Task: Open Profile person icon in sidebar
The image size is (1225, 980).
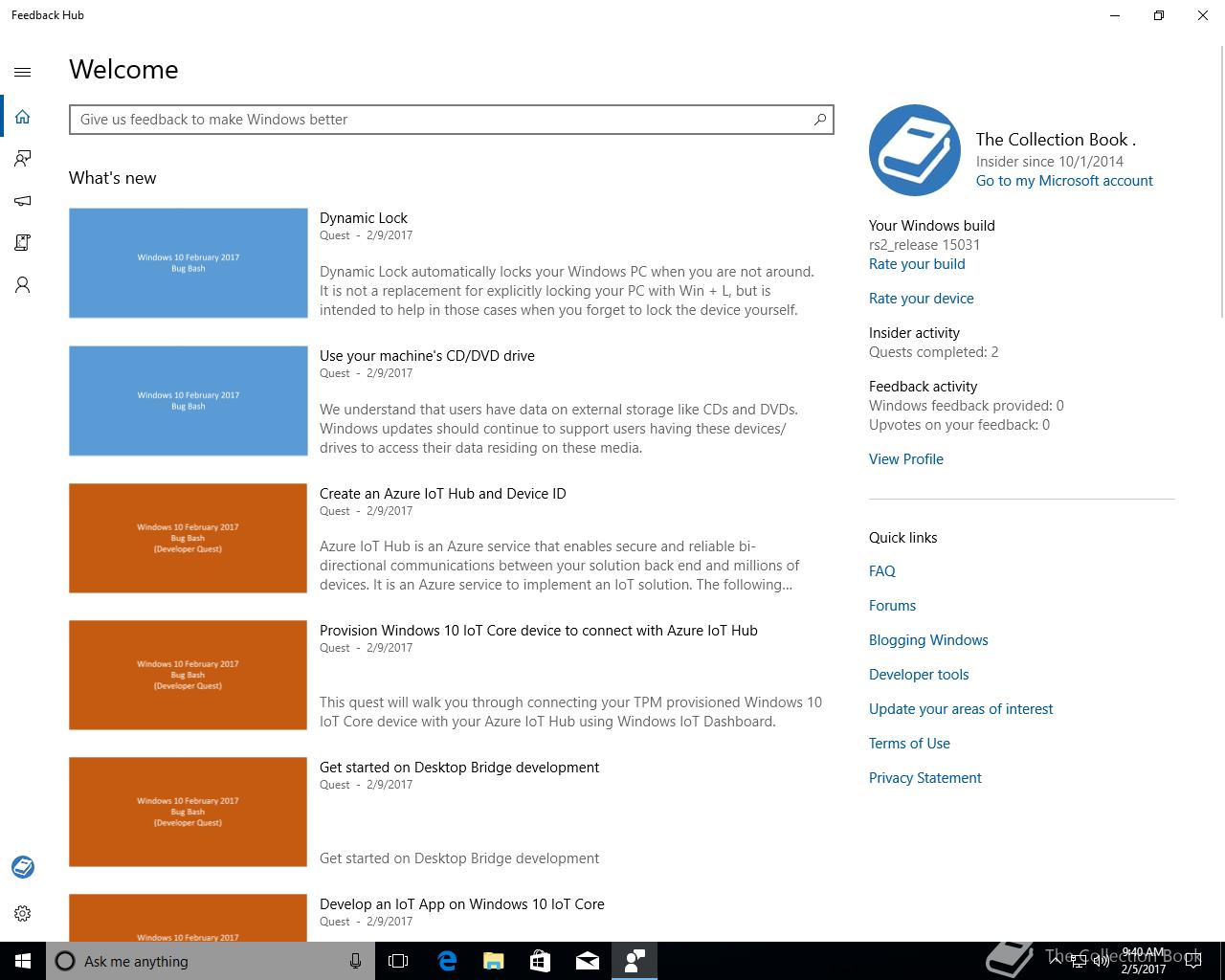Action: [23, 285]
